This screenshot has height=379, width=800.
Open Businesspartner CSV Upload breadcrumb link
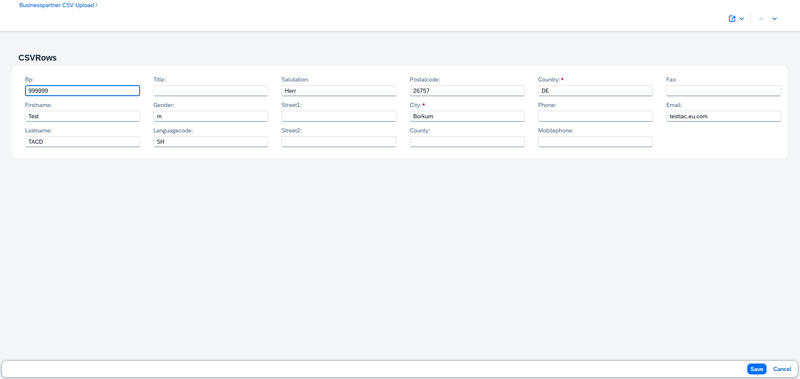coord(56,5)
